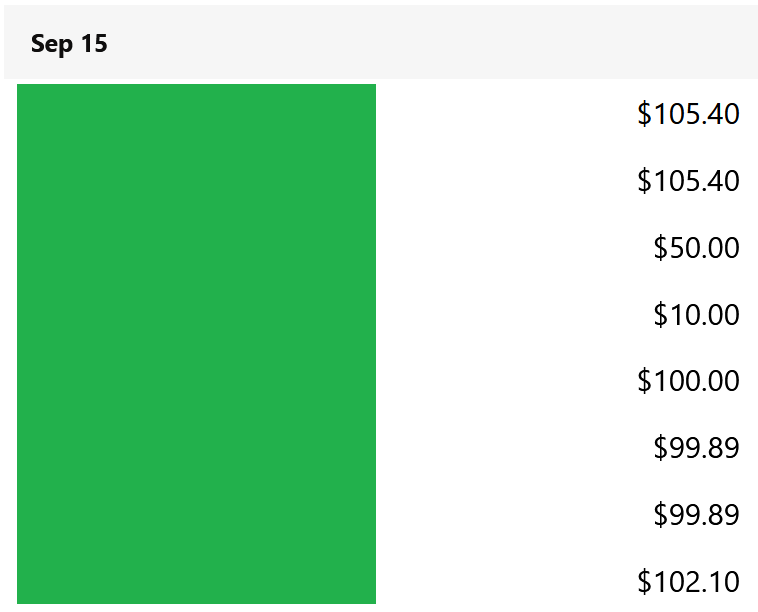Select the $50.00 transaction amount
Screen dimensions: 758x612
(x=696, y=248)
